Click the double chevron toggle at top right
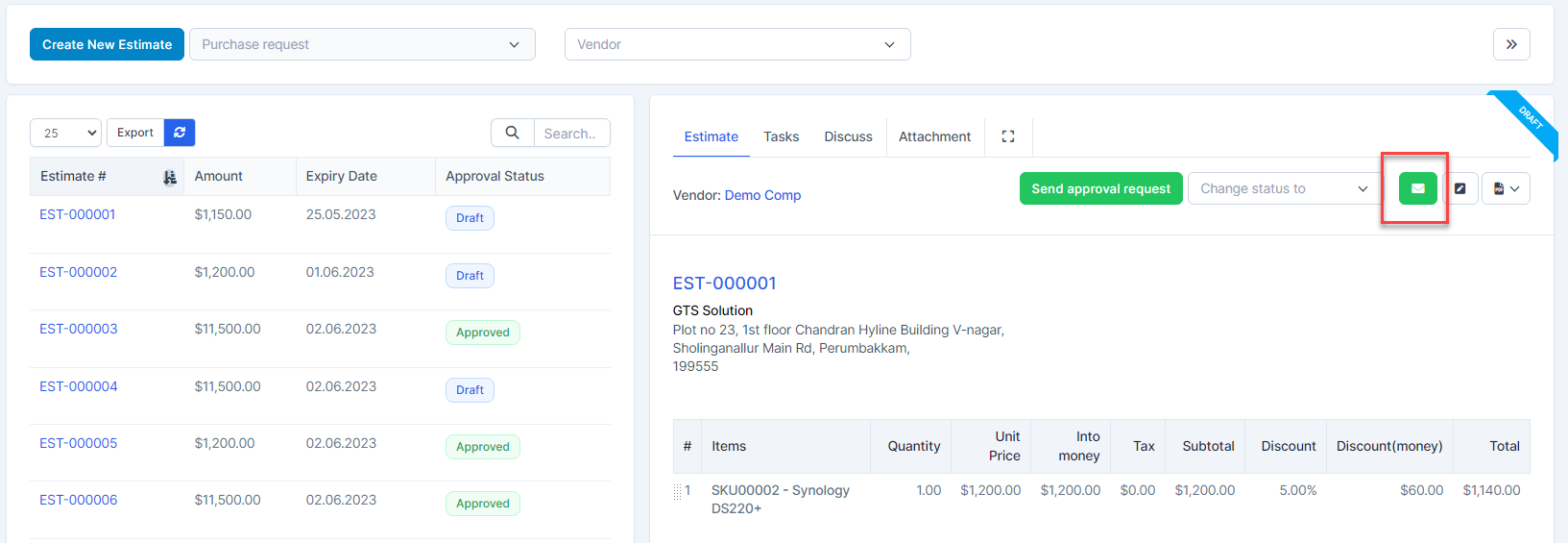Screen dimensions: 1568x543 point(1511,44)
